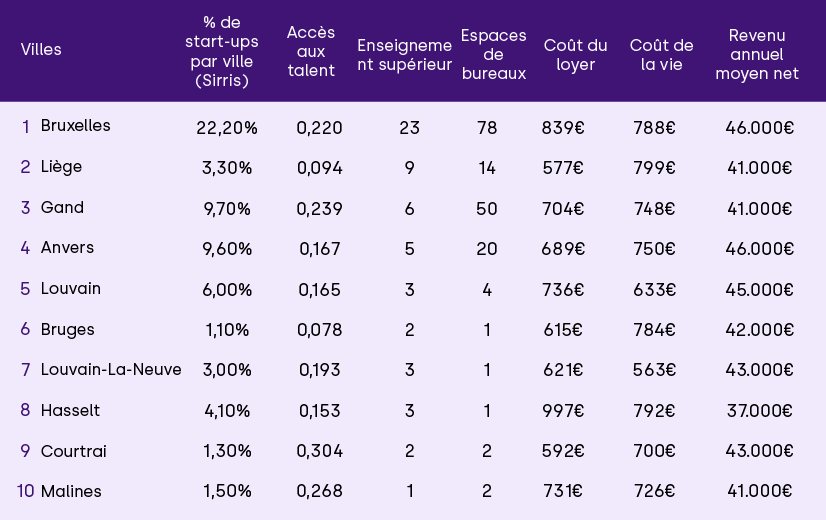Viewport: 826px width, 520px height.
Task: Click Courtrai talent access value 0,304
Action: click(319, 451)
